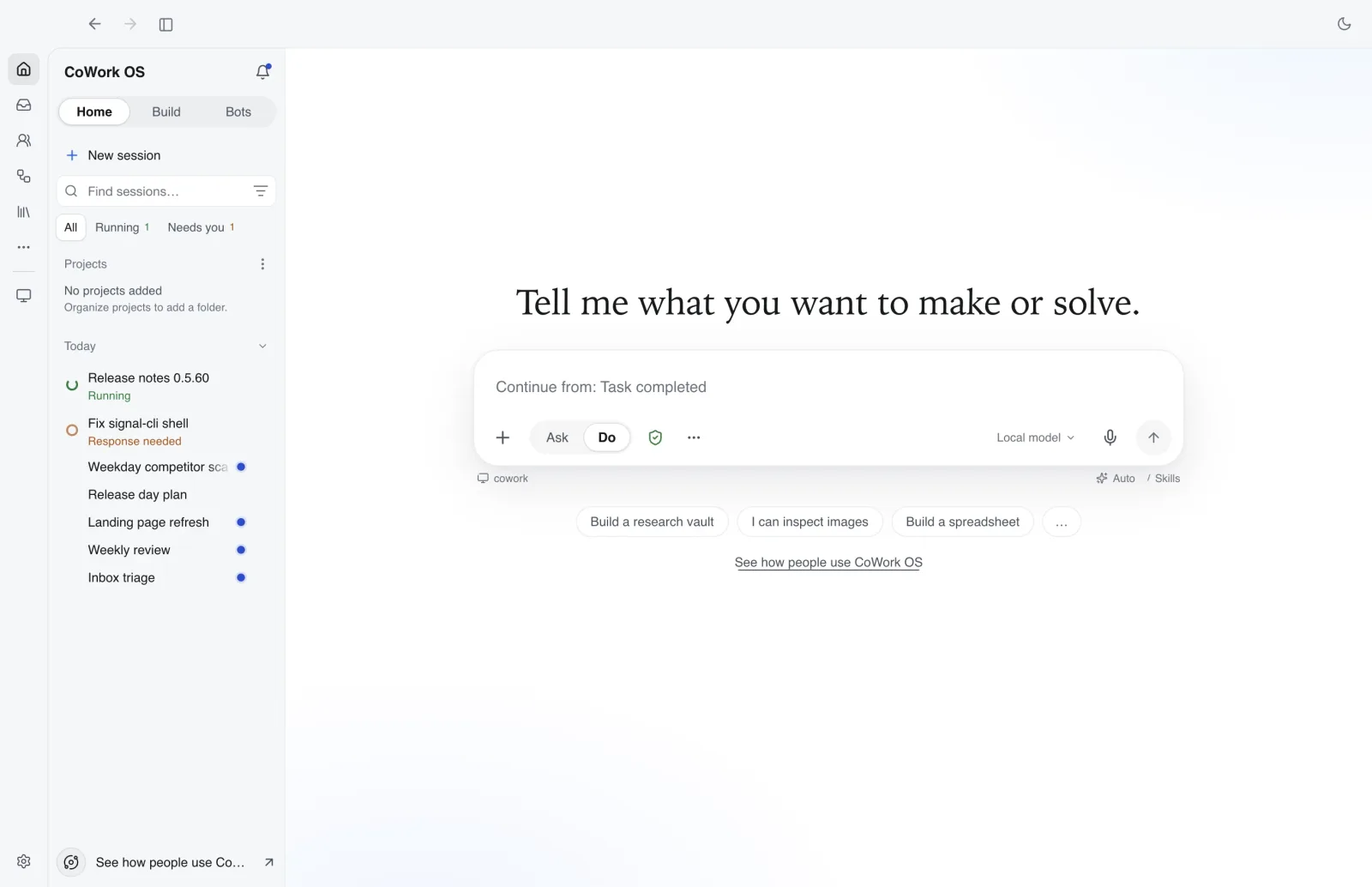The image size is (1372, 887).
Task: Open See how people use CoWork OS link
Action: pos(828,563)
